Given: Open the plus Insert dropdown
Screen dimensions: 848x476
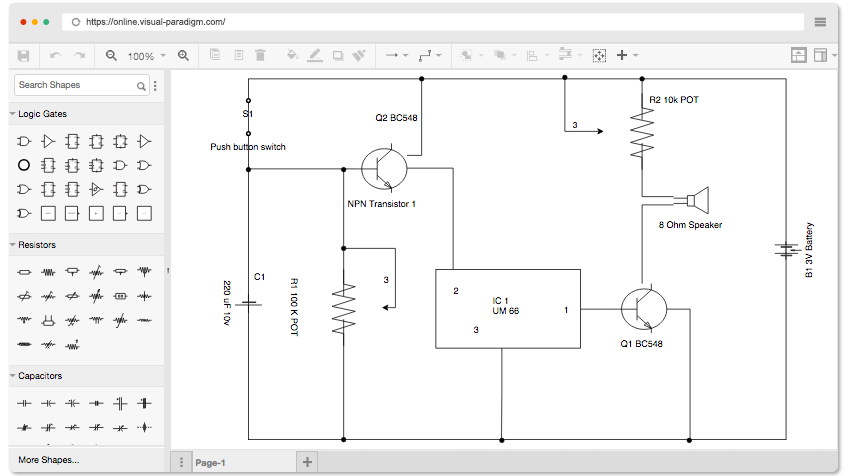Looking at the screenshot, I should point(627,55).
